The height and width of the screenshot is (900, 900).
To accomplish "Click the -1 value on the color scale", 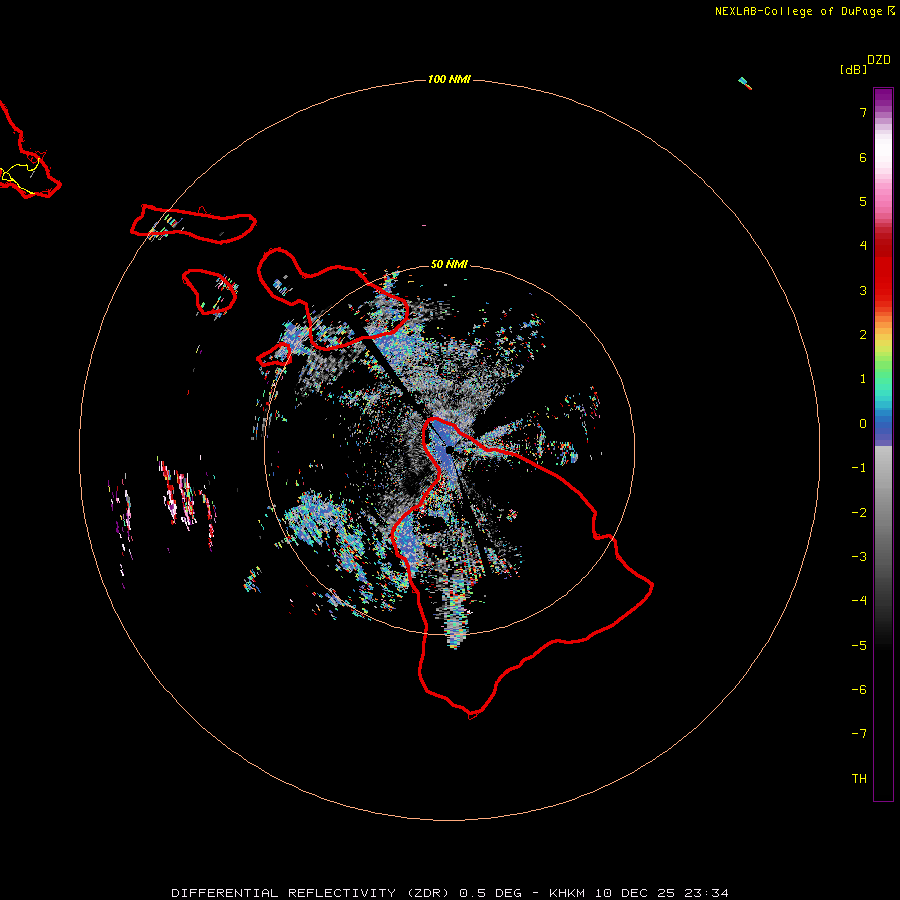I will click(859, 468).
